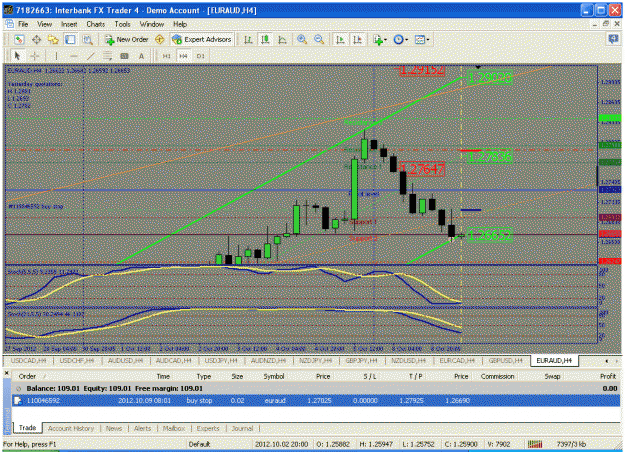Select the trendline drawing tool

coord(90,56)
